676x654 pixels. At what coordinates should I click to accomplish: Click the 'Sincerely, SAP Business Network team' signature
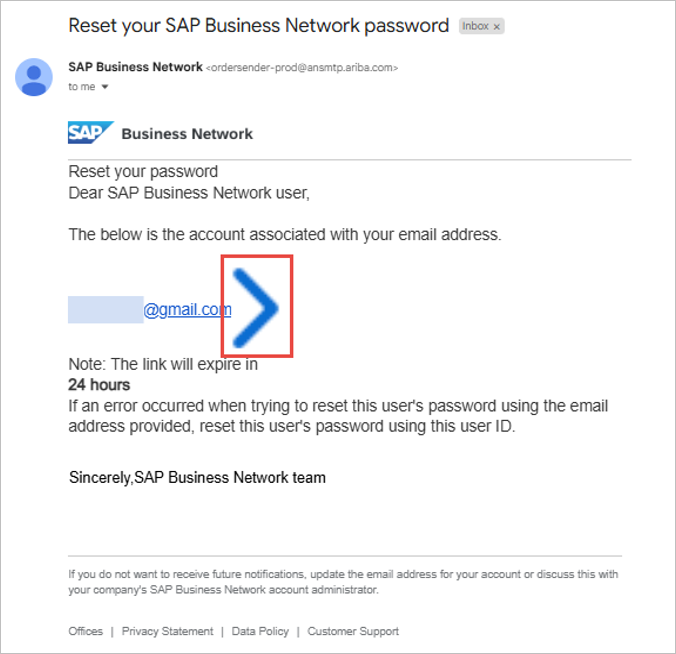tap(197, 478)
